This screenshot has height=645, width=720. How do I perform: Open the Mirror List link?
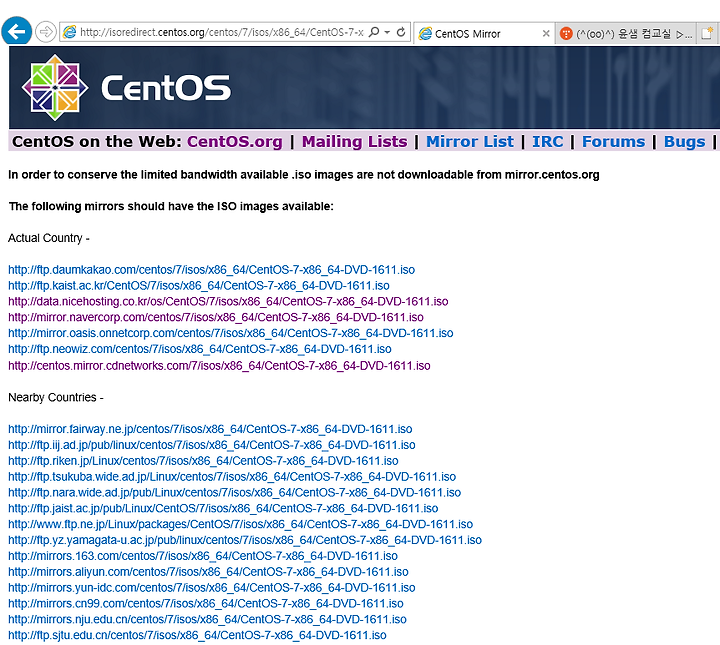coord(470,141)
